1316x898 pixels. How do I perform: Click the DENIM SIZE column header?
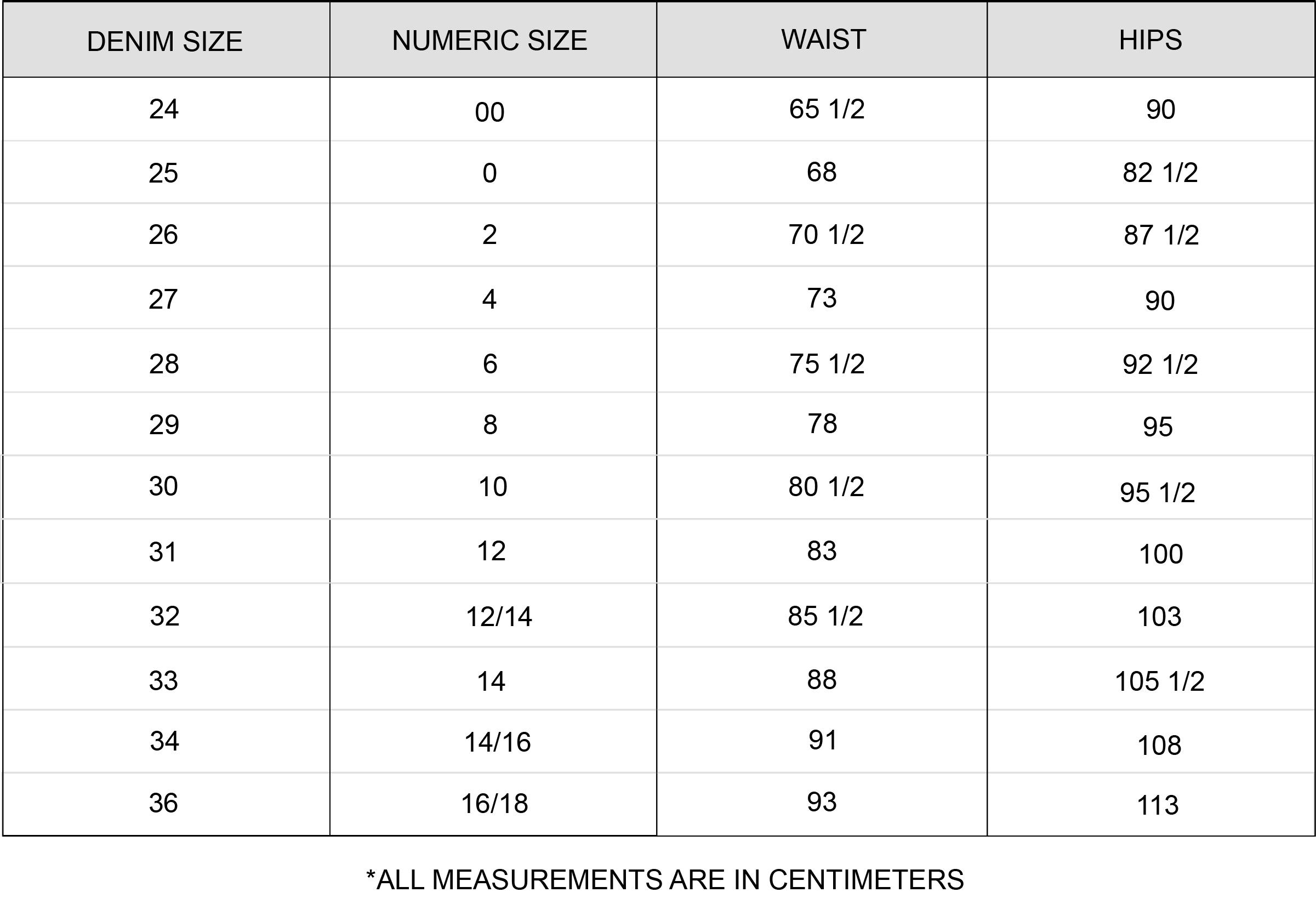[x=165, y=41]
